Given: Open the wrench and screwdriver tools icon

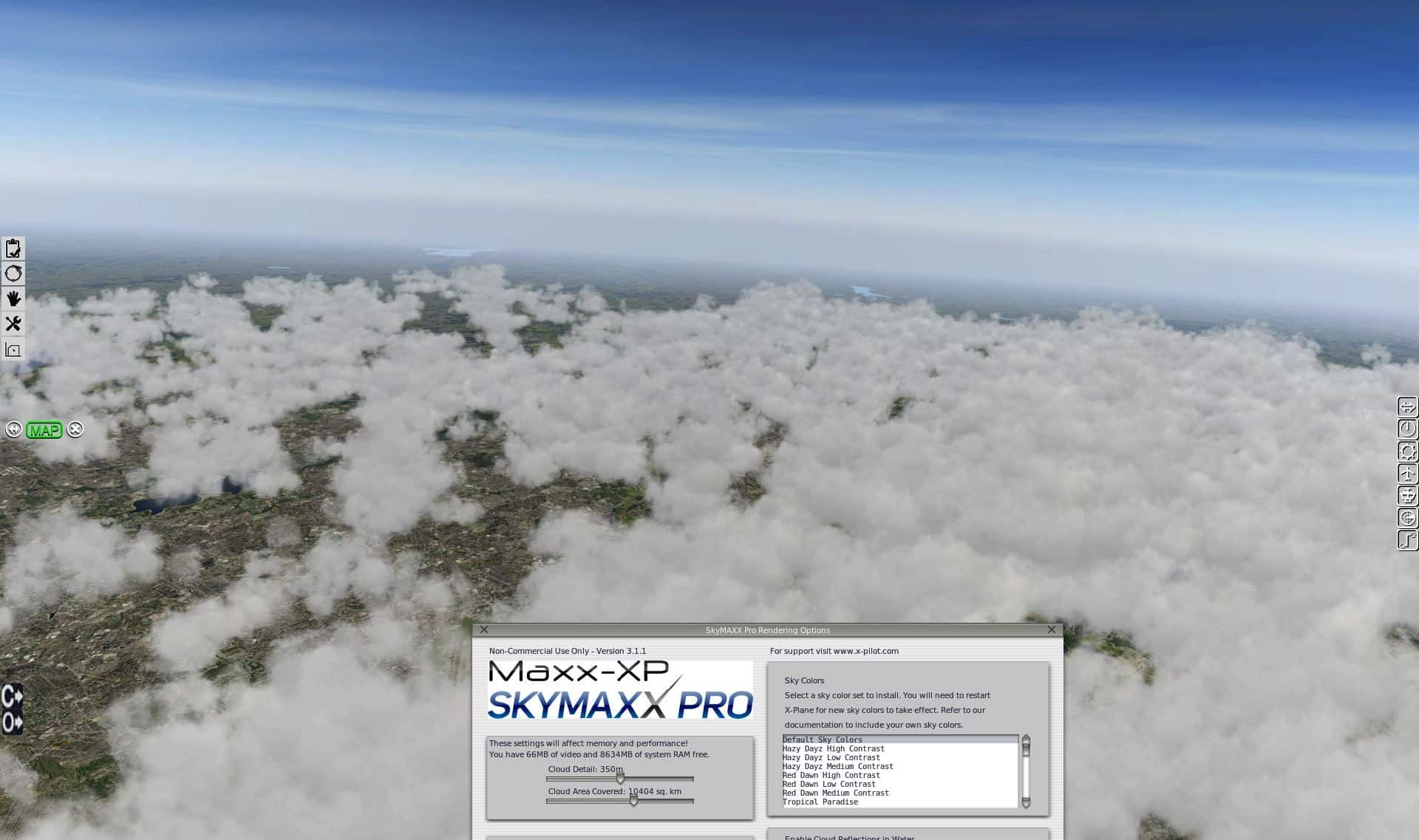Looking at the screenshot, I should tap(13, 324).
